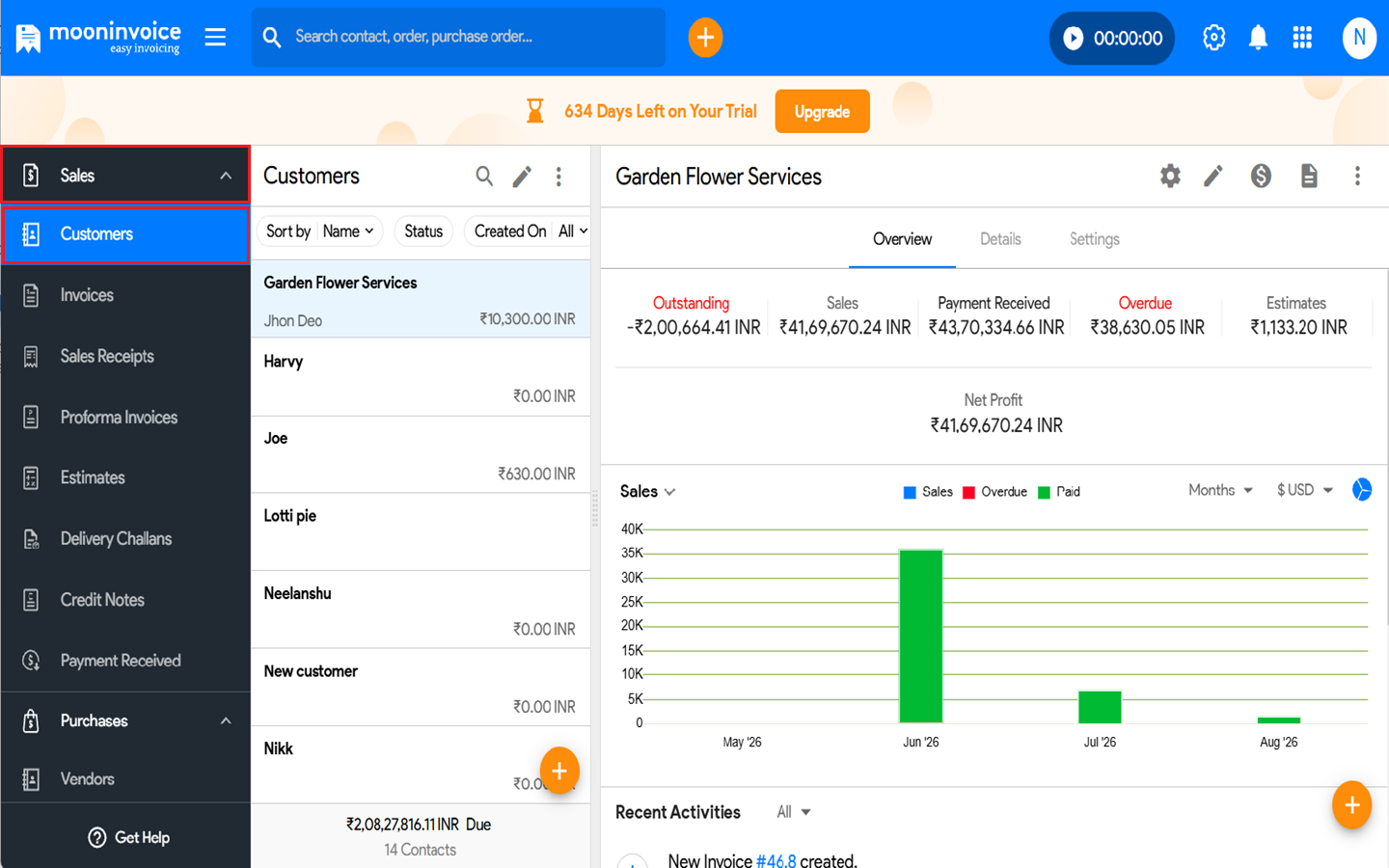Open the $ USD currency dropdown
Screen dimensions: 1389x868
[x=1304, y=490]
